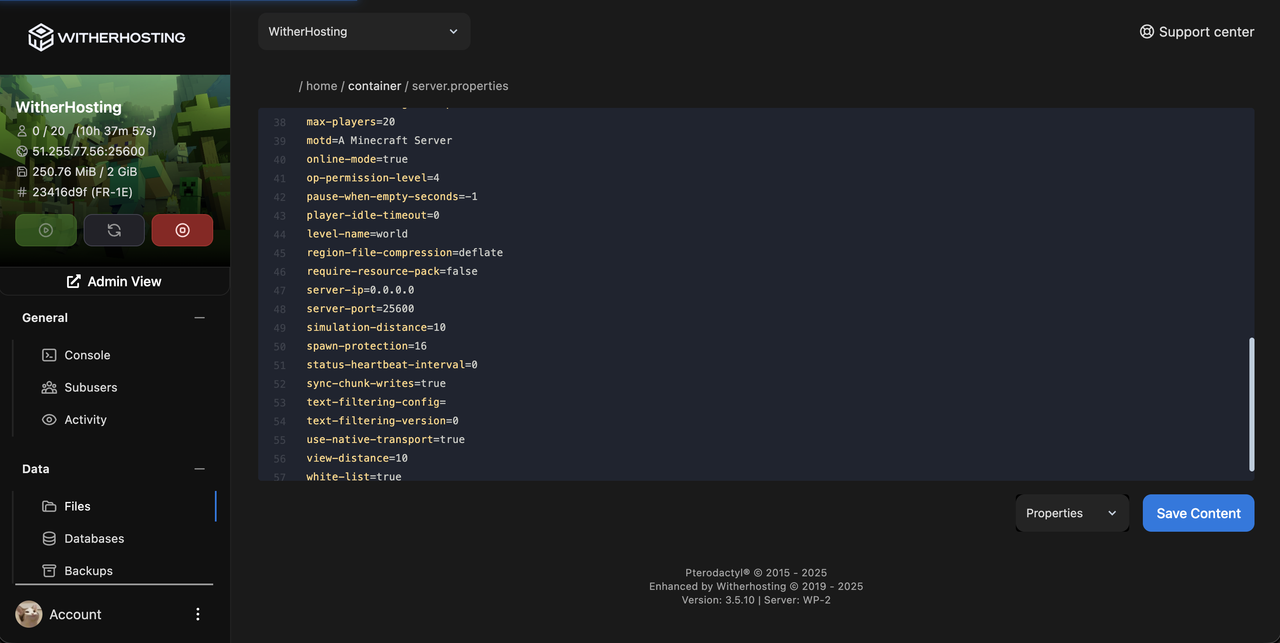Click the Subusers people icon

click(x=49, y=387)
